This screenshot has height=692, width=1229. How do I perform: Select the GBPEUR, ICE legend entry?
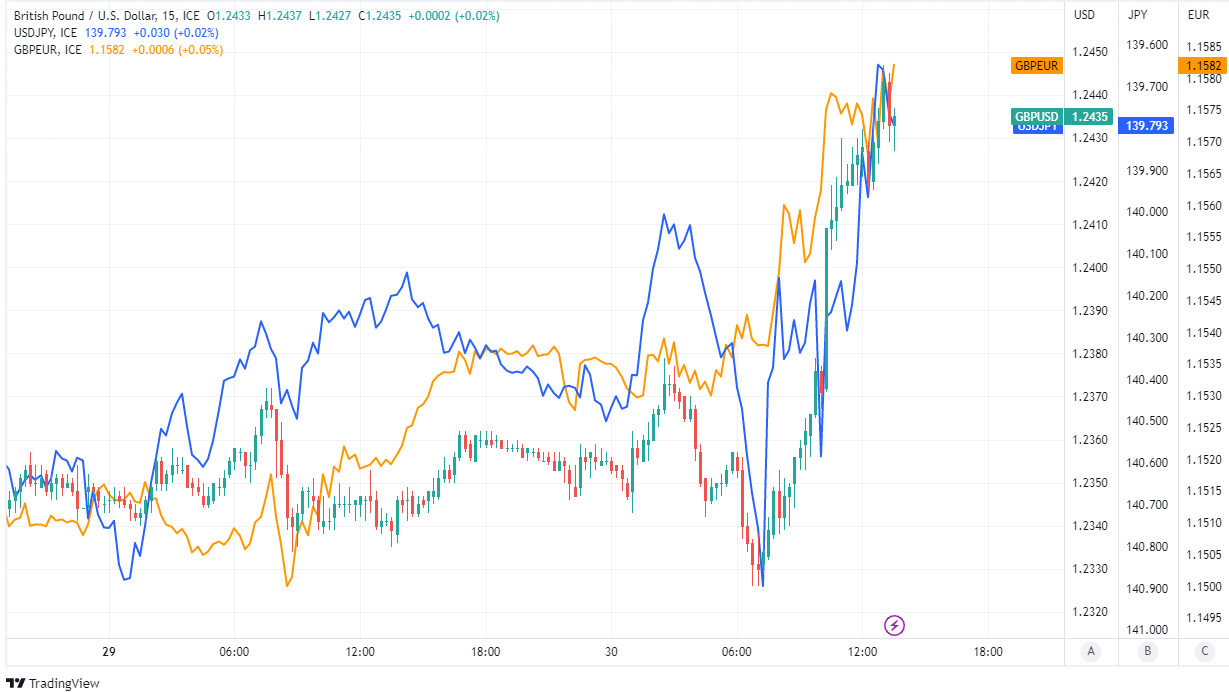click(47, 50)
